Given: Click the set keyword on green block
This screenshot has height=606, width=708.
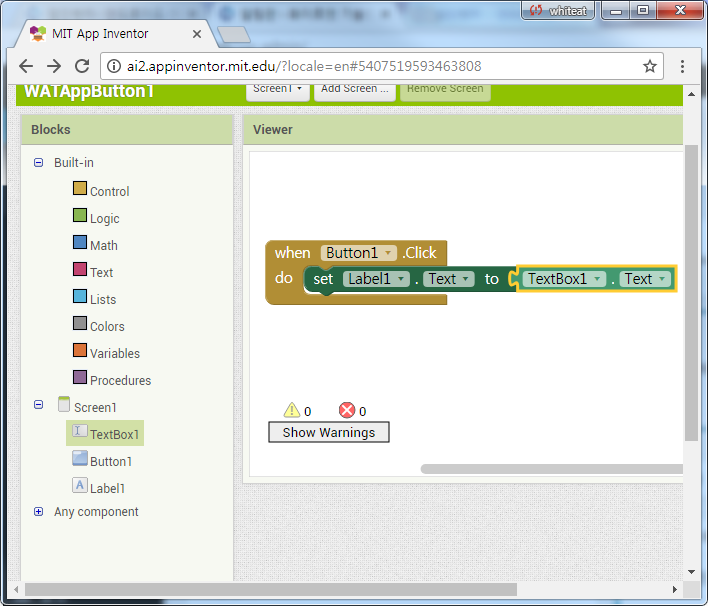Looking at the screenshot, I should 323,279.
